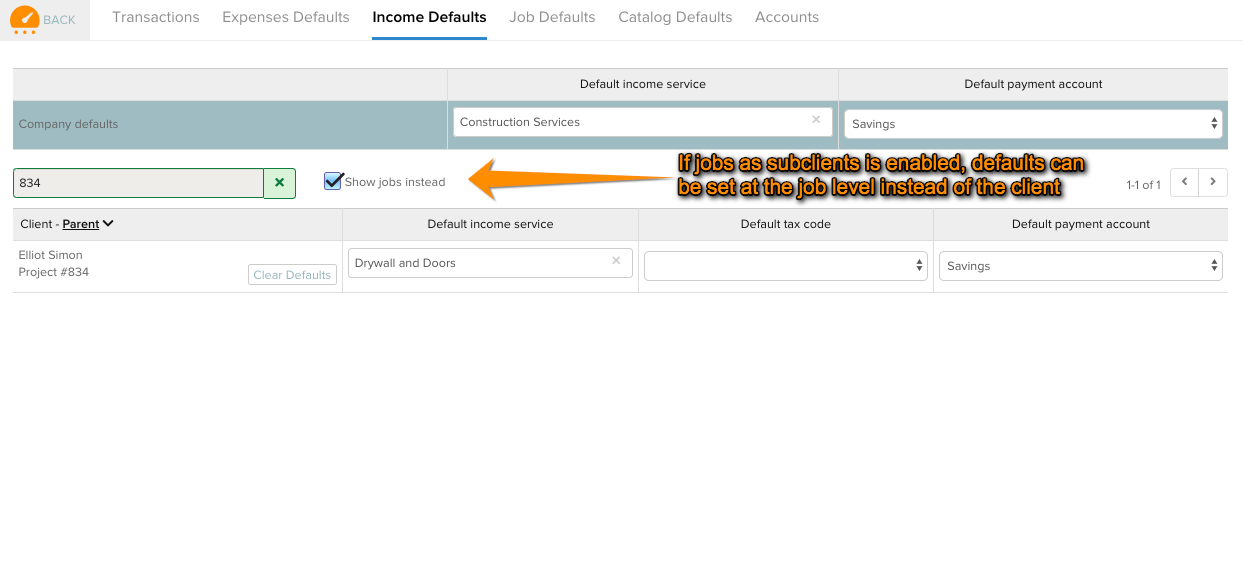Click the Company defaults row label
Viewport: 1243px width, 586px height.
click(69, 124)
